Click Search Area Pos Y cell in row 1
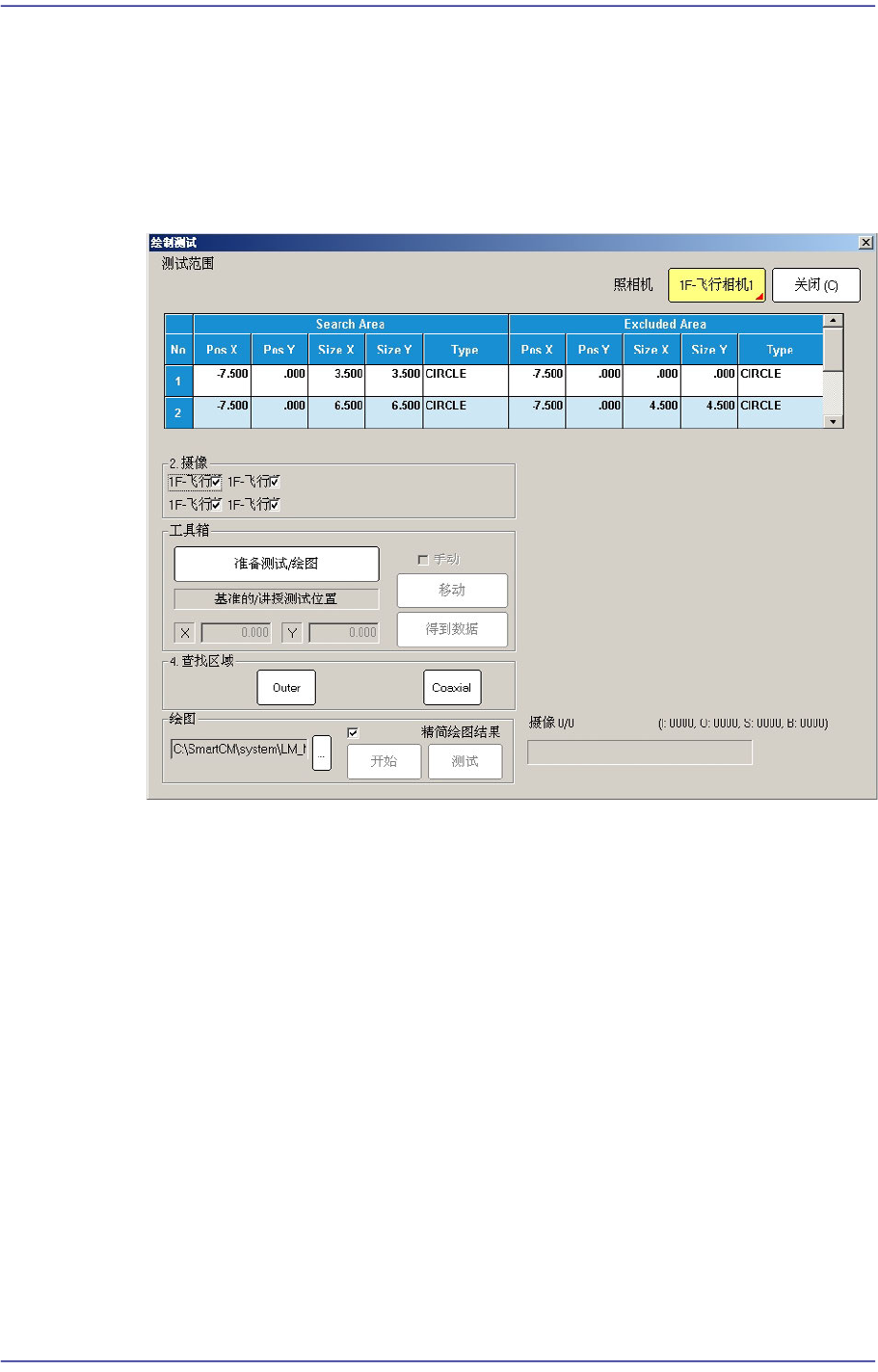 279,381
